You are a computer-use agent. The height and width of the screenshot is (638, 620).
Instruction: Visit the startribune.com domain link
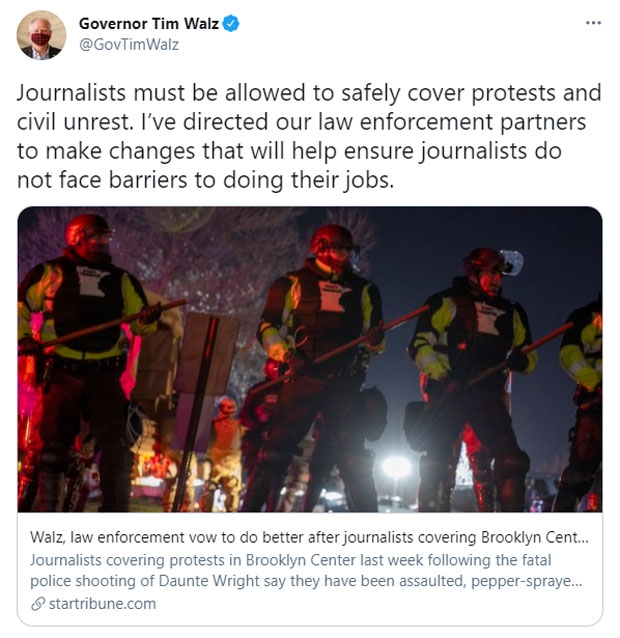coord(102,604)
